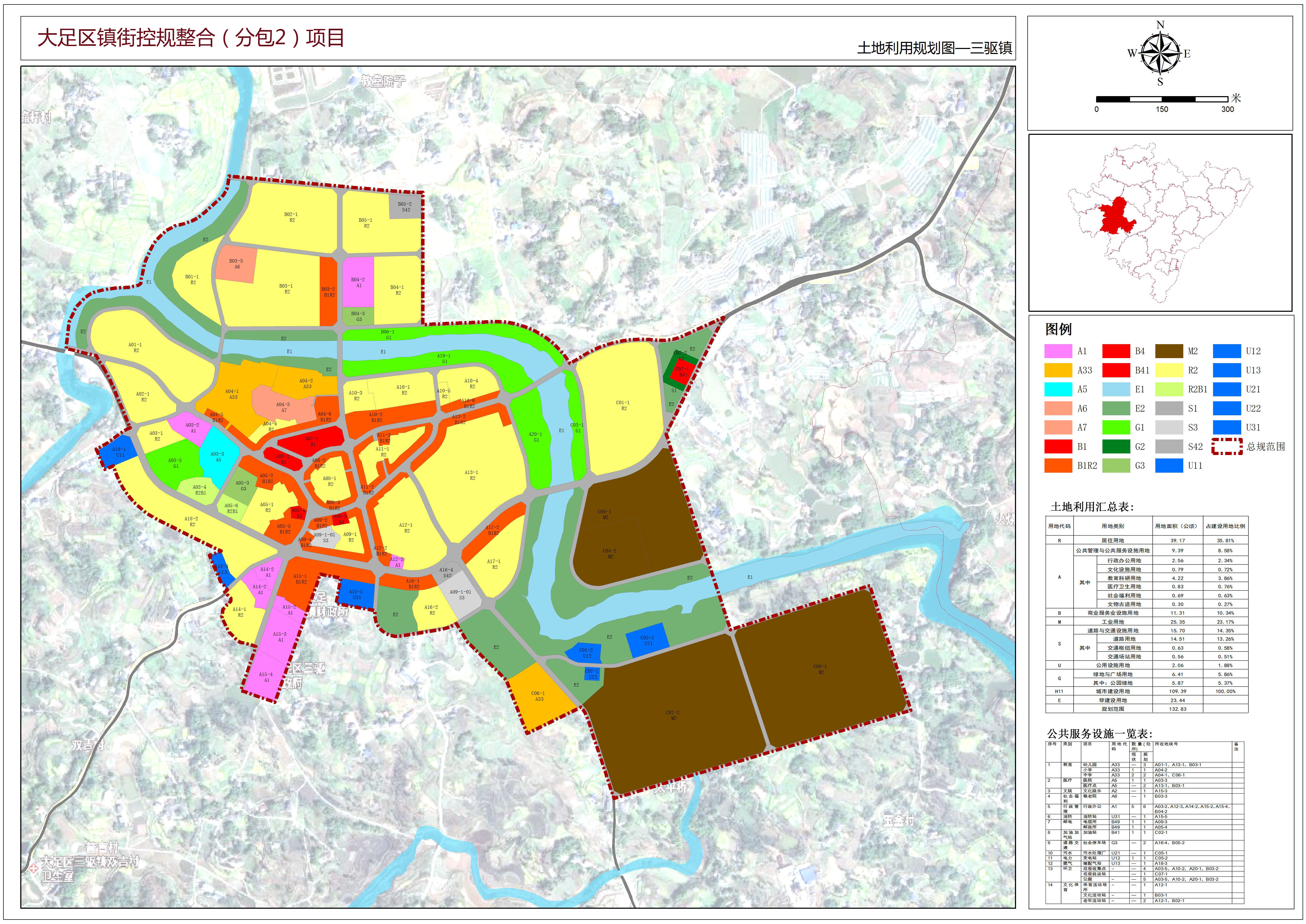Click parcel B04-3 G3 green block
Image resolution: width=1306 pixels, height=924 pixels.
tap(358, 316)
